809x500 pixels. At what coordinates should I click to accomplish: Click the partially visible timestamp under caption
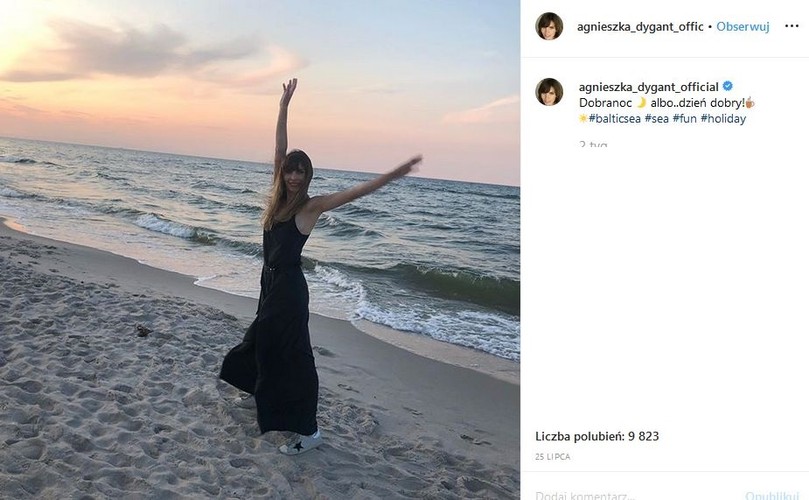click(x=593, y=143)
